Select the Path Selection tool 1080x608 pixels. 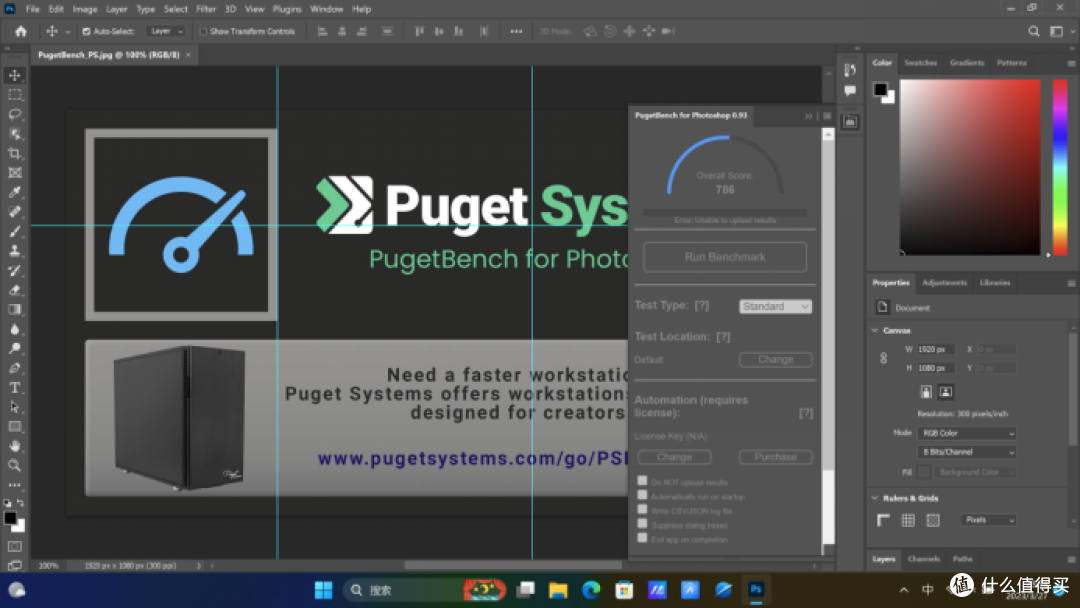pyautogui.click(x=14, y=407)
